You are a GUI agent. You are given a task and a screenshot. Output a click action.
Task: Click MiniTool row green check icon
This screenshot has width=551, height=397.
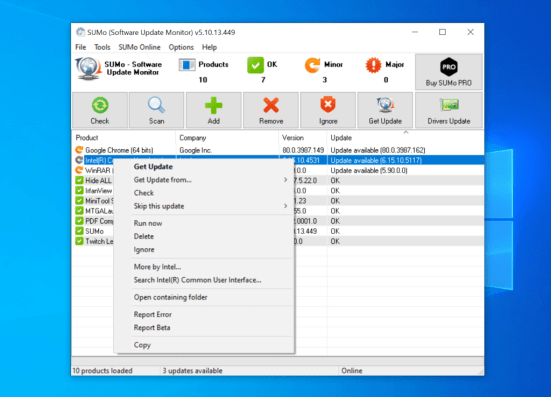(x=79, y=201)
